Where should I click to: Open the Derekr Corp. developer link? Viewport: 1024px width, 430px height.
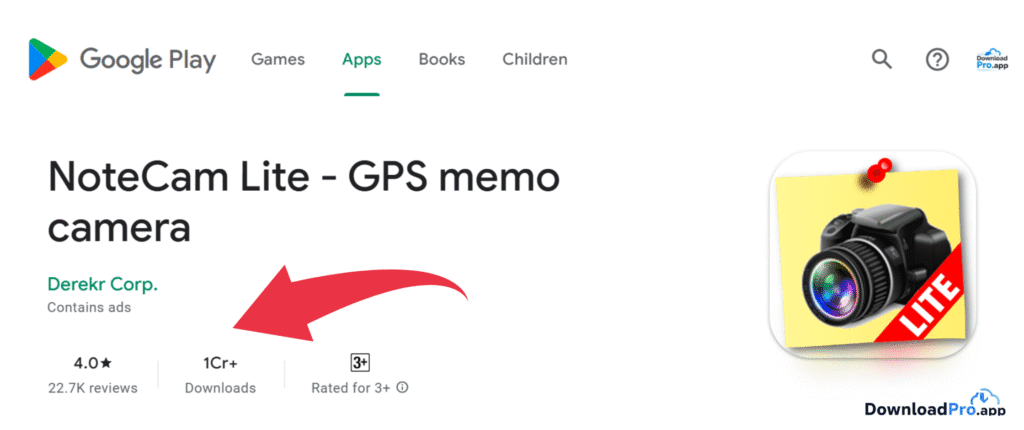coord(103,285)
